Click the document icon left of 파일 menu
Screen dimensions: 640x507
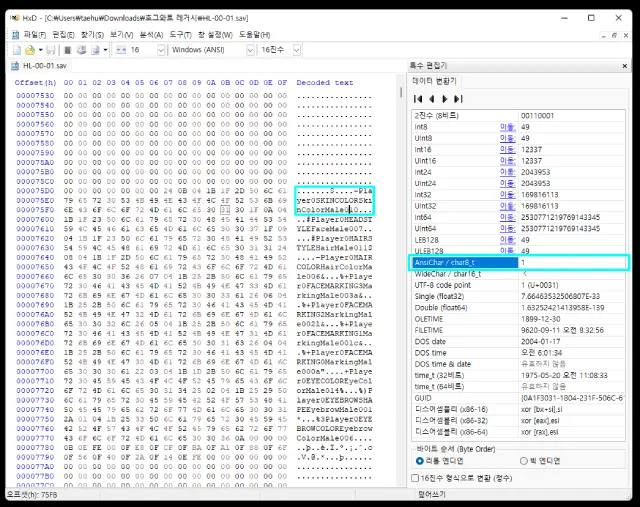click(x=16, y=35)
